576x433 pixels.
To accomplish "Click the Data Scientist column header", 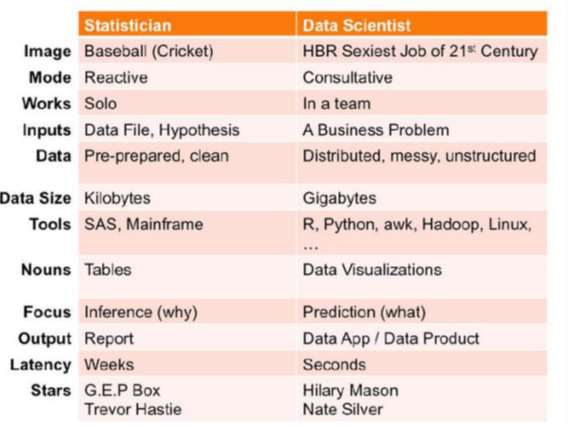I will pyautogui.click(x=422, y=24).
